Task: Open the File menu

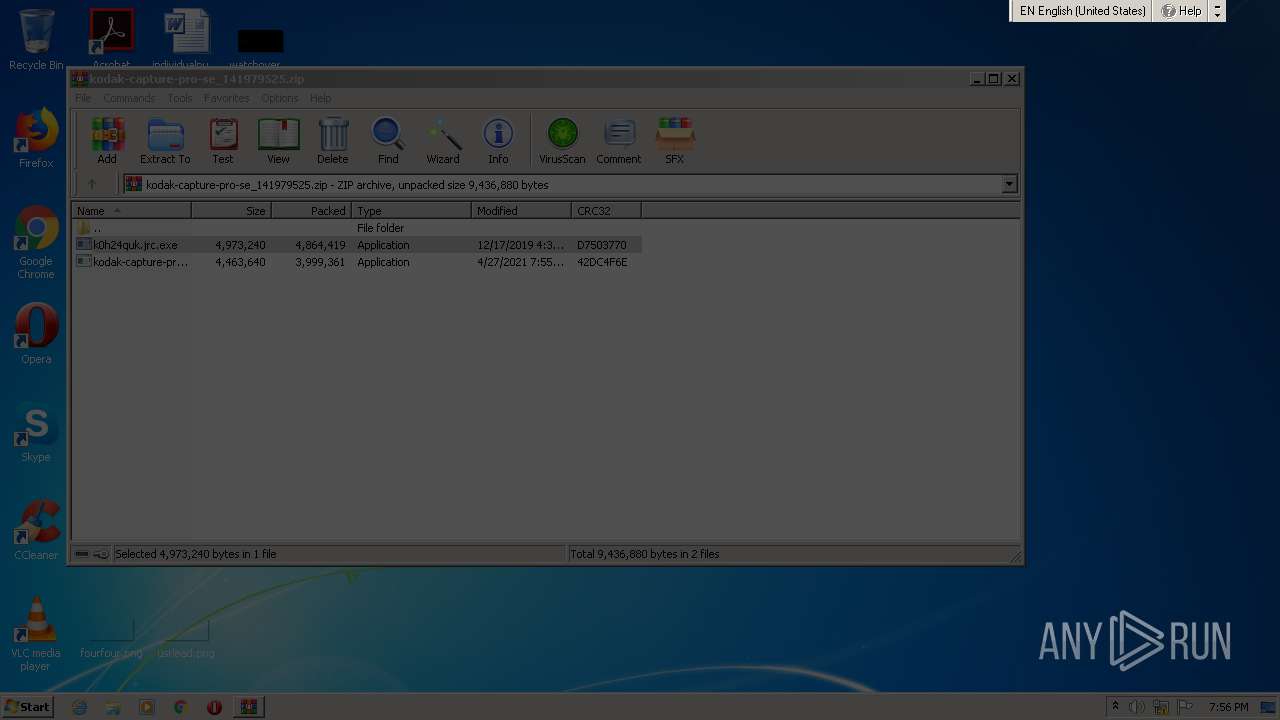Action: pos(83,98)
